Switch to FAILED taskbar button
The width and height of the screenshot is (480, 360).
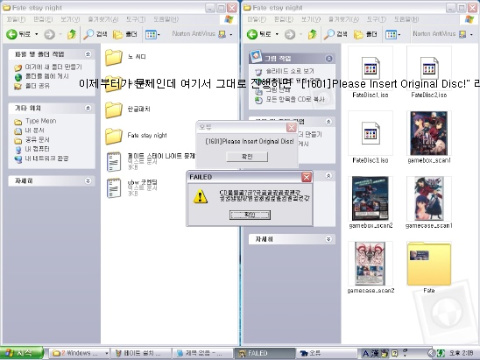265,353
